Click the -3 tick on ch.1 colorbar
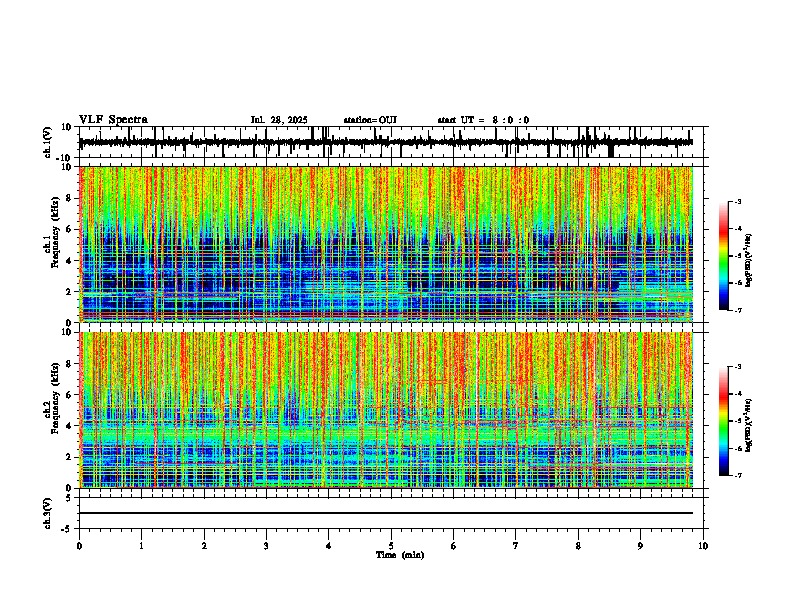 pos(738,201)
